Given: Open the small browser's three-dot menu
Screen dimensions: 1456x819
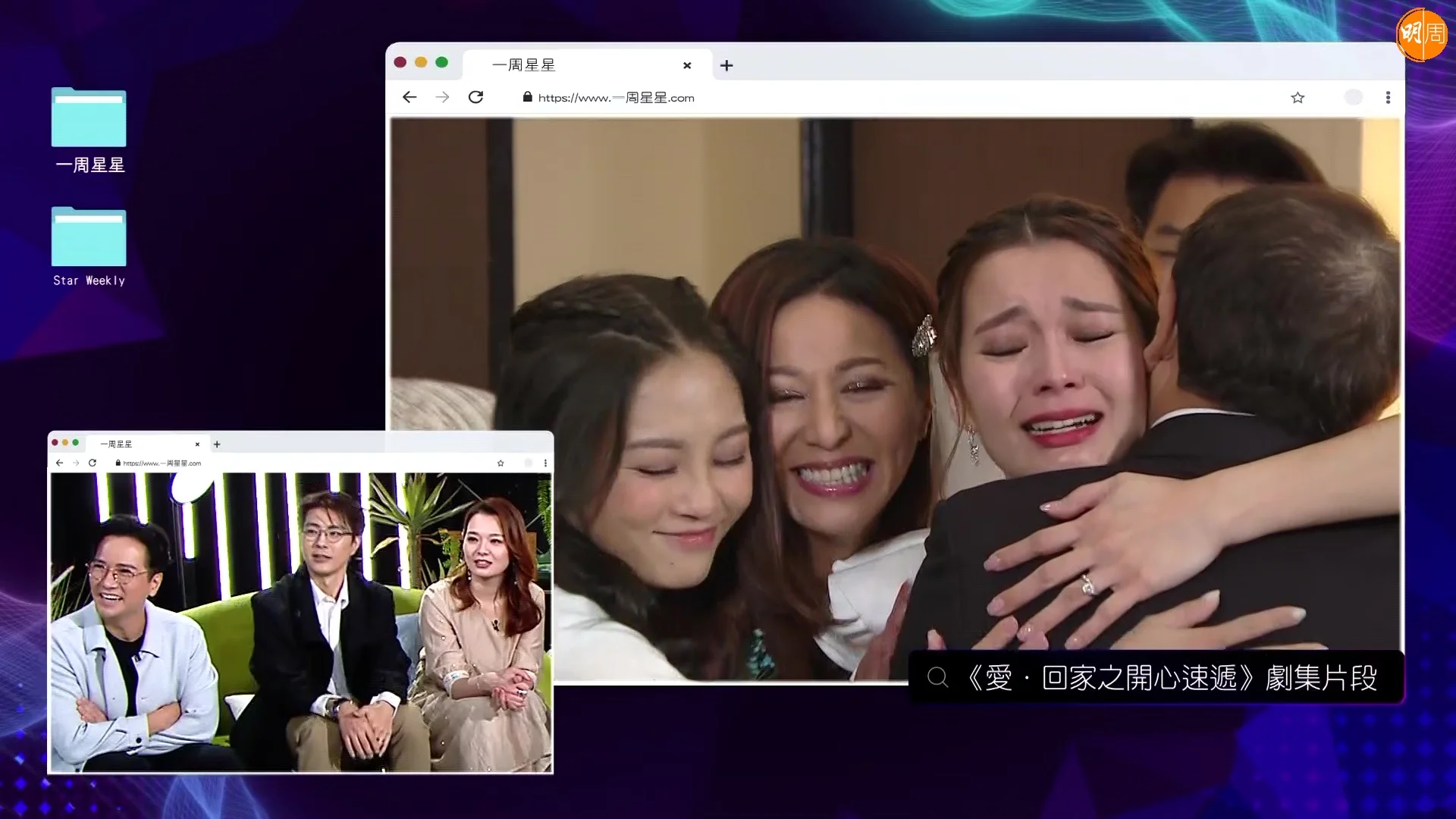Looking at the screenshot, I should coord(545,463).
